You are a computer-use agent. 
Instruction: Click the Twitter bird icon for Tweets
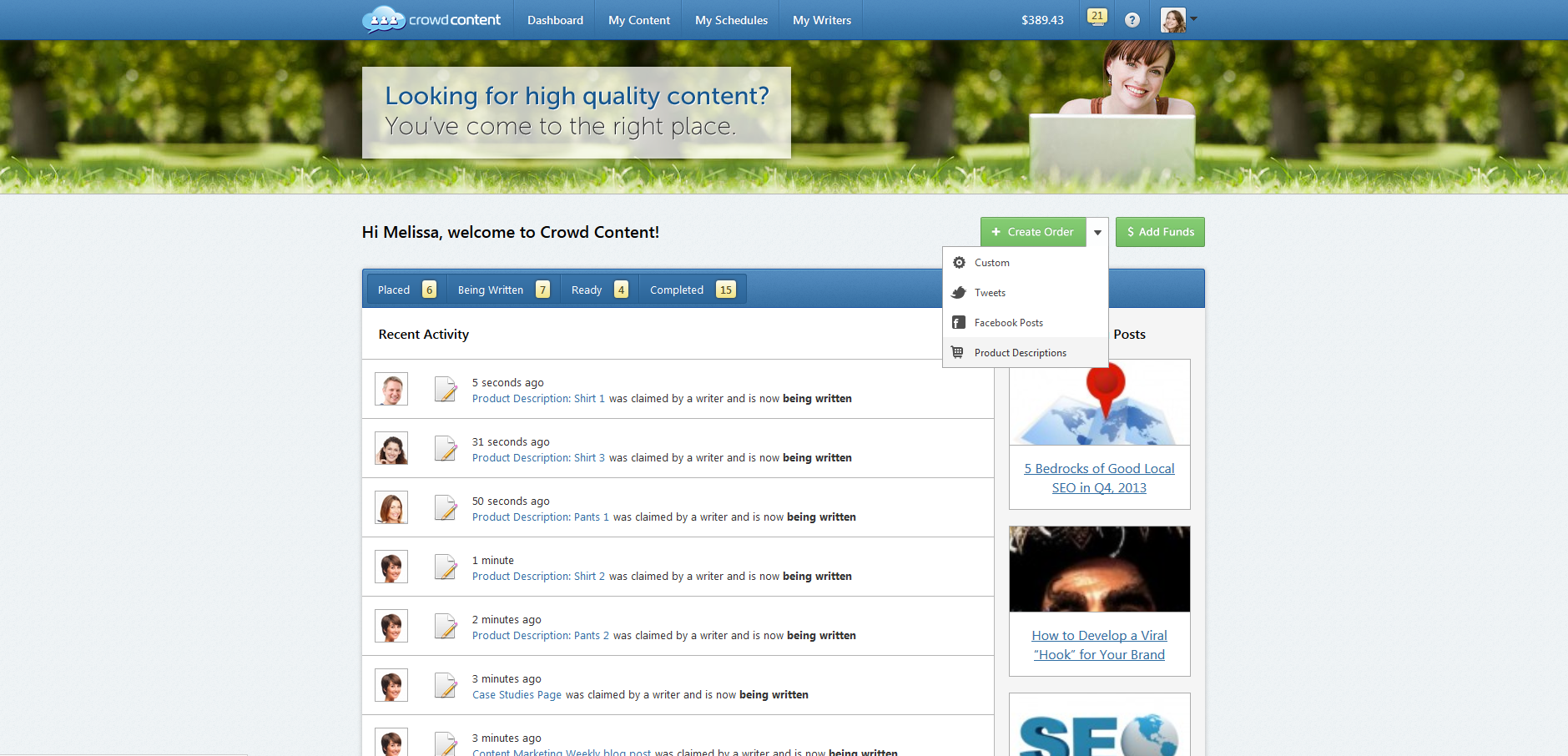pos(959,293)
